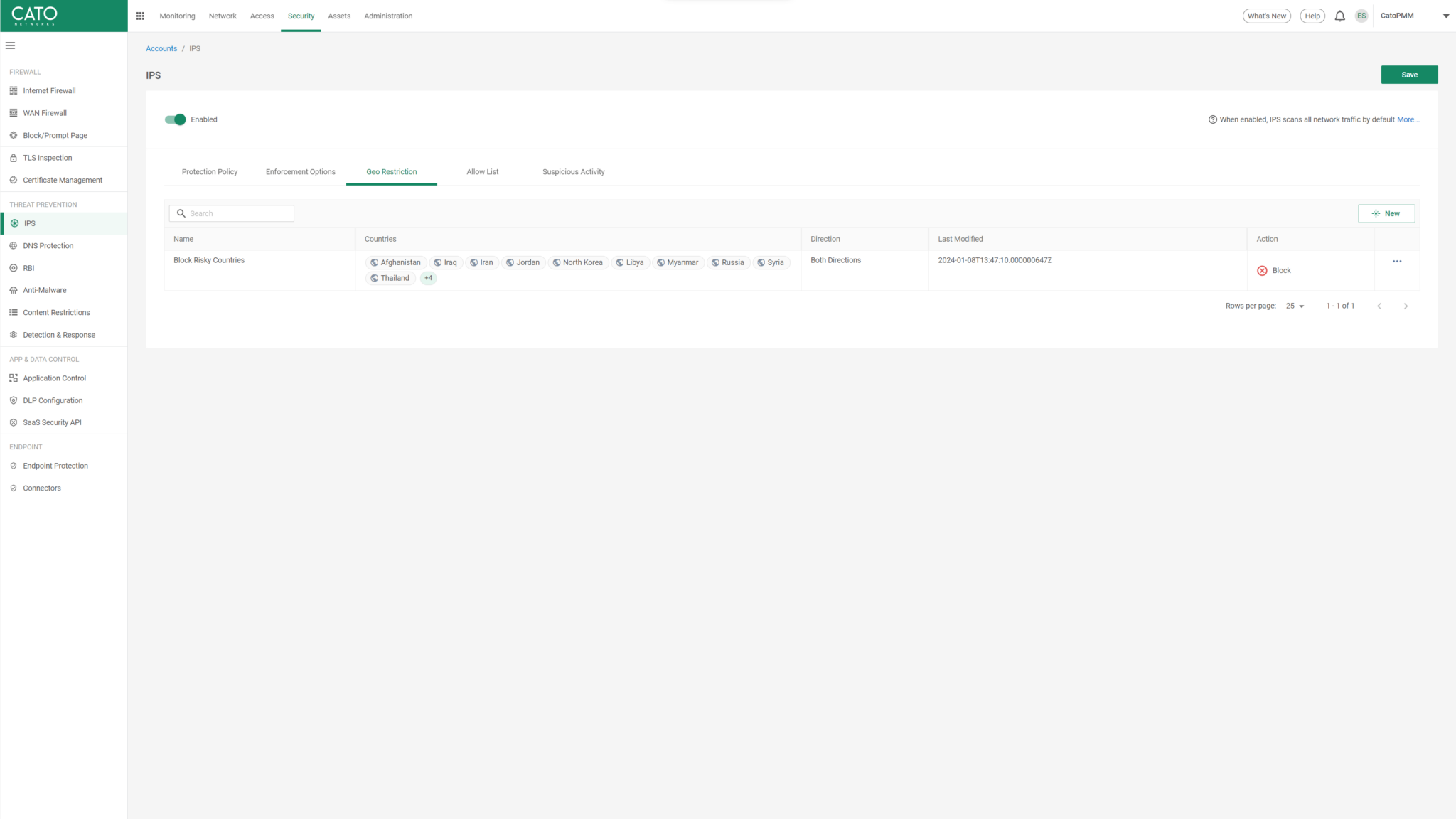Click the green Save button
This screenshot has width=1456, height=819.
coord(1409,75)
